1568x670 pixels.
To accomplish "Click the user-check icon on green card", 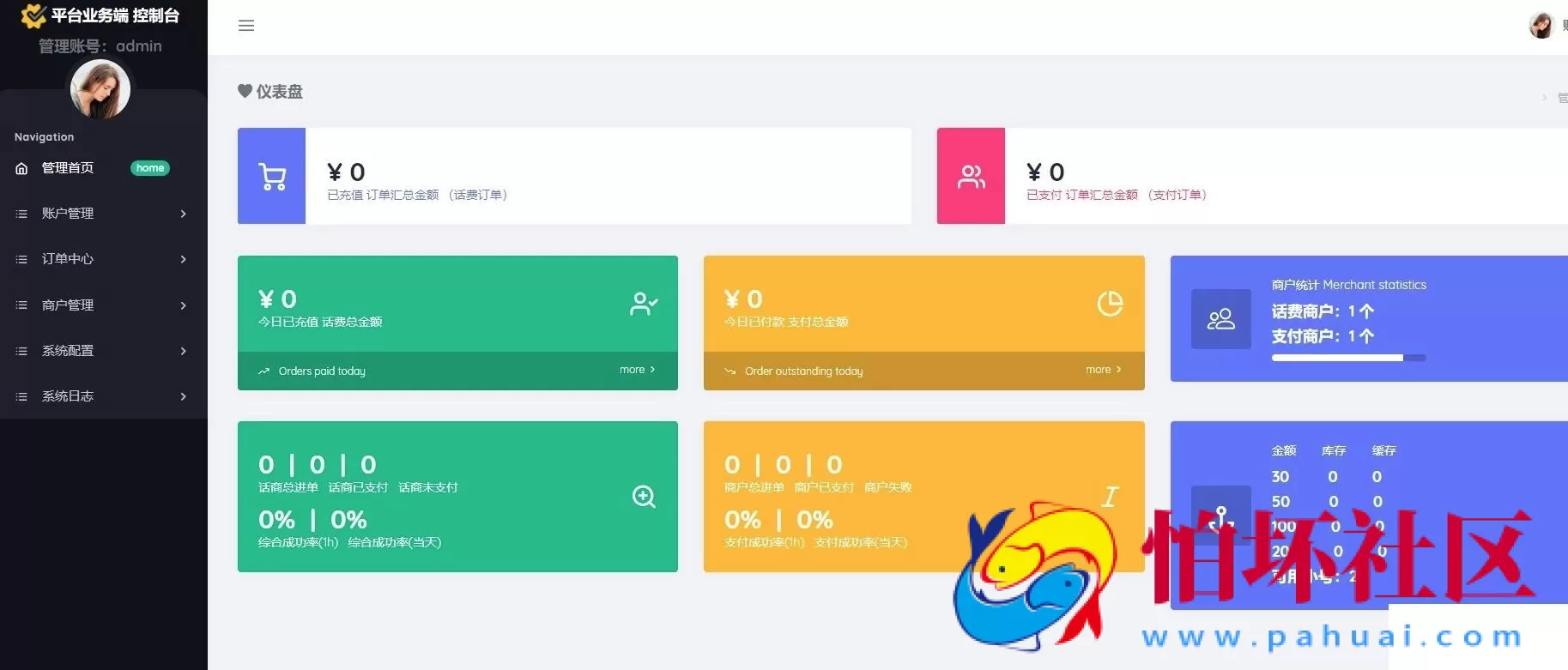I will 644,304.
